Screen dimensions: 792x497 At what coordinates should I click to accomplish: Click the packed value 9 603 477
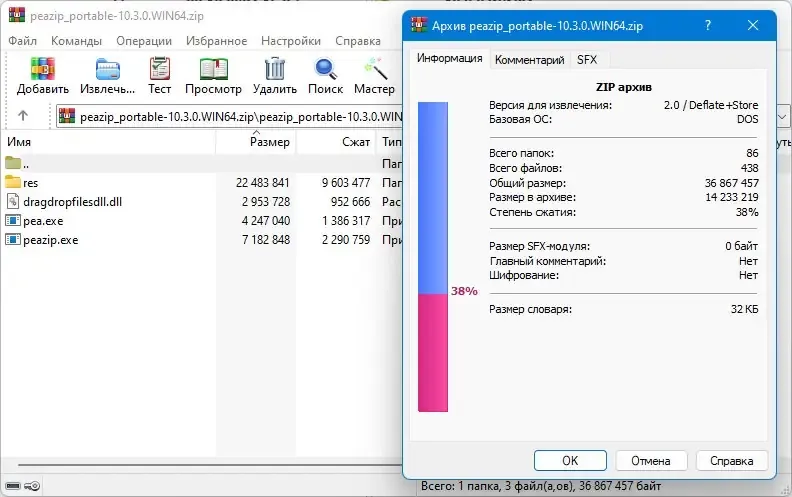(346, 182)
